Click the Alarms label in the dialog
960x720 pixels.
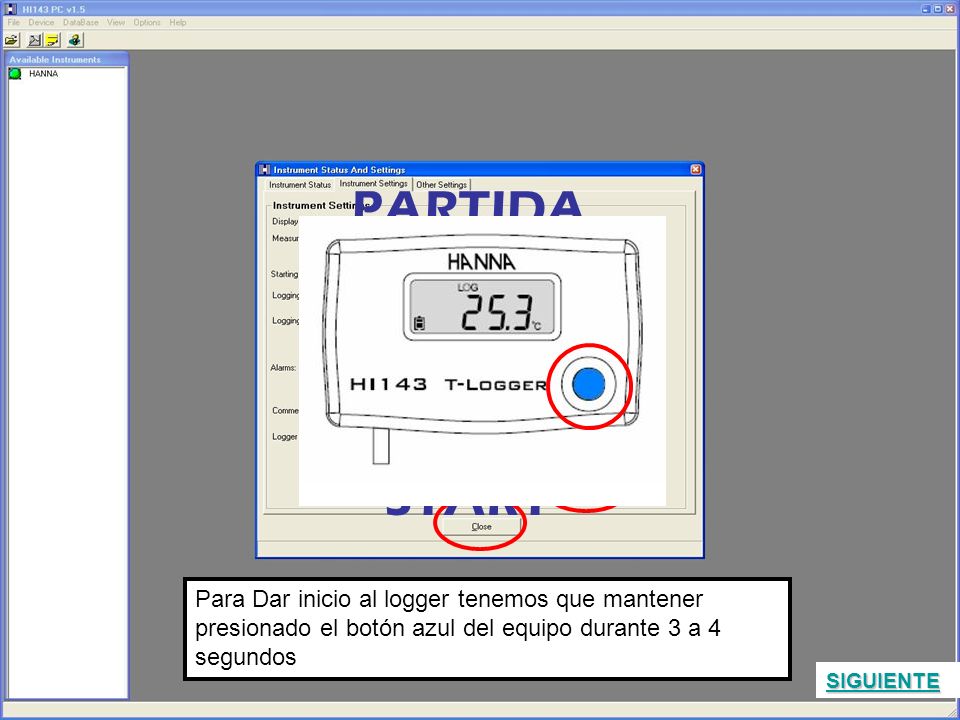(x=283, y=368)
